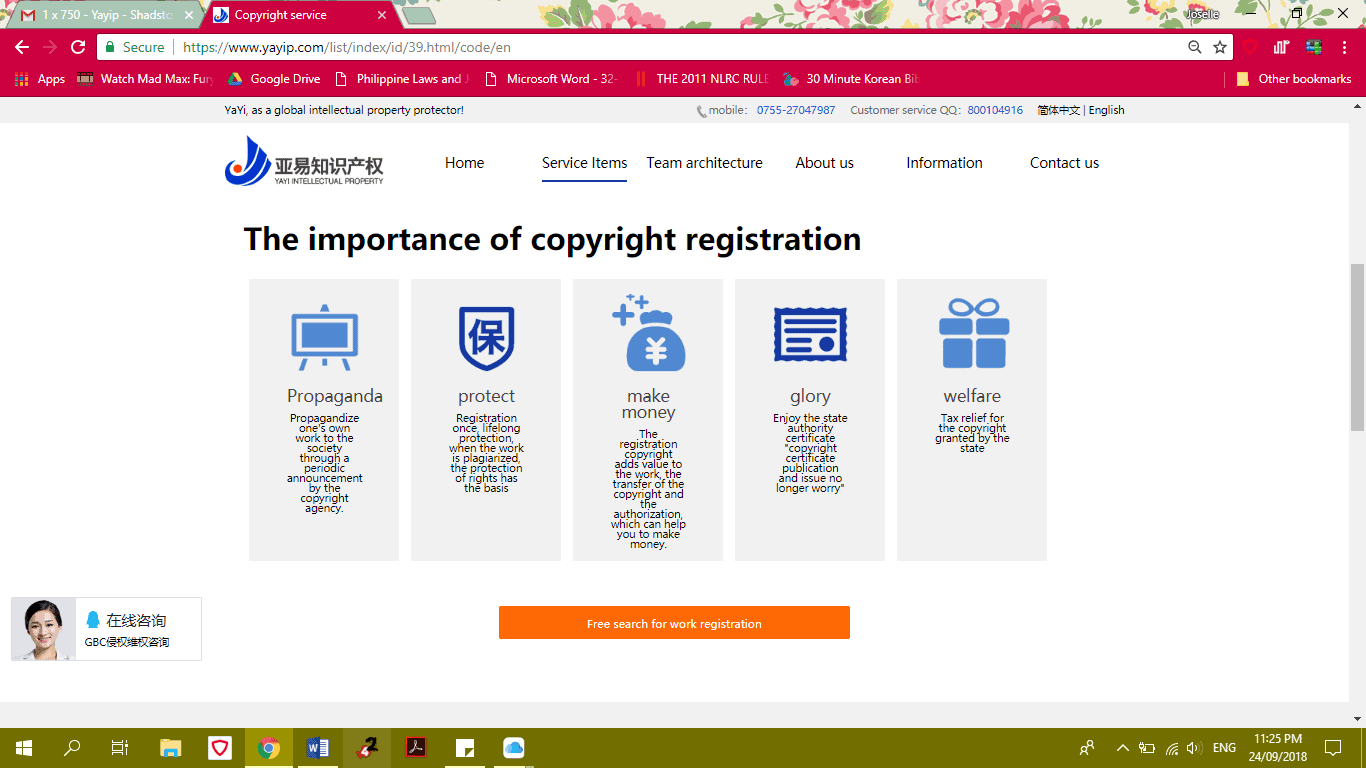Show hidden system tray icons

(1122, 748)
